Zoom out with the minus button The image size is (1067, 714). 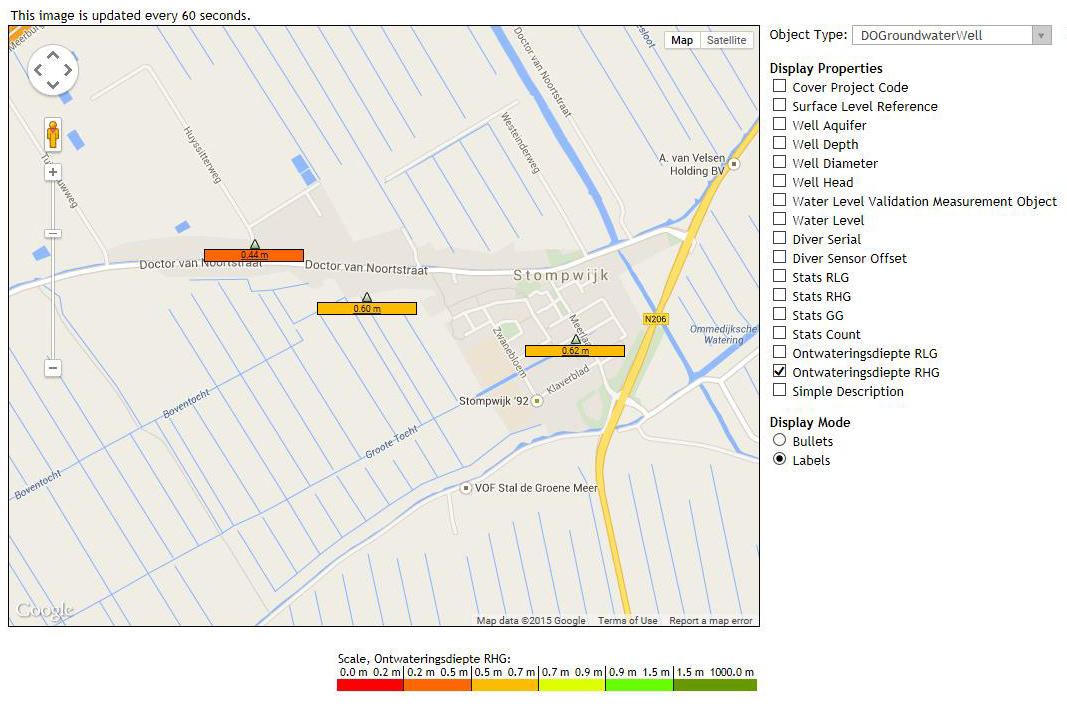[53, 368]
